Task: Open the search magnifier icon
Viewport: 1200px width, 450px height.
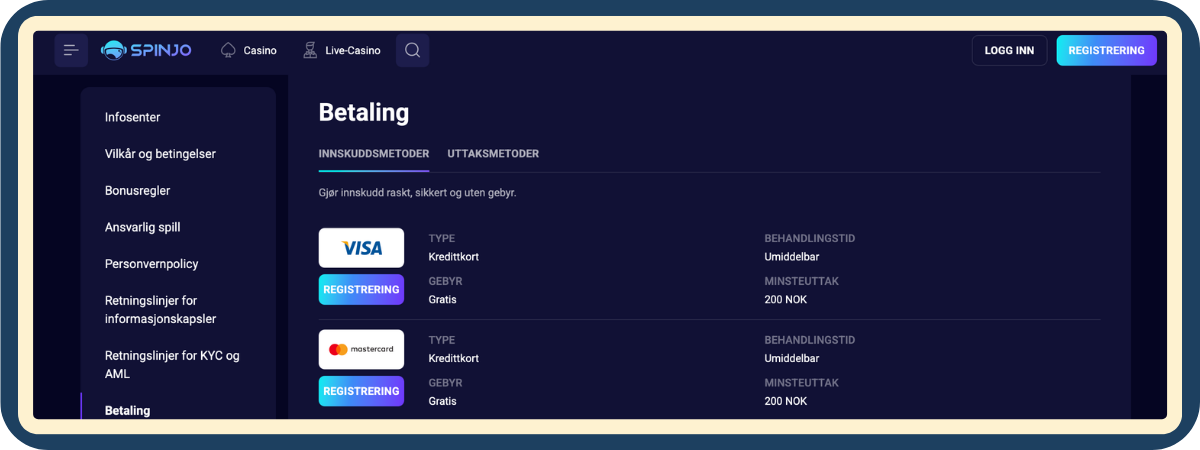Action: click(413, 50)
